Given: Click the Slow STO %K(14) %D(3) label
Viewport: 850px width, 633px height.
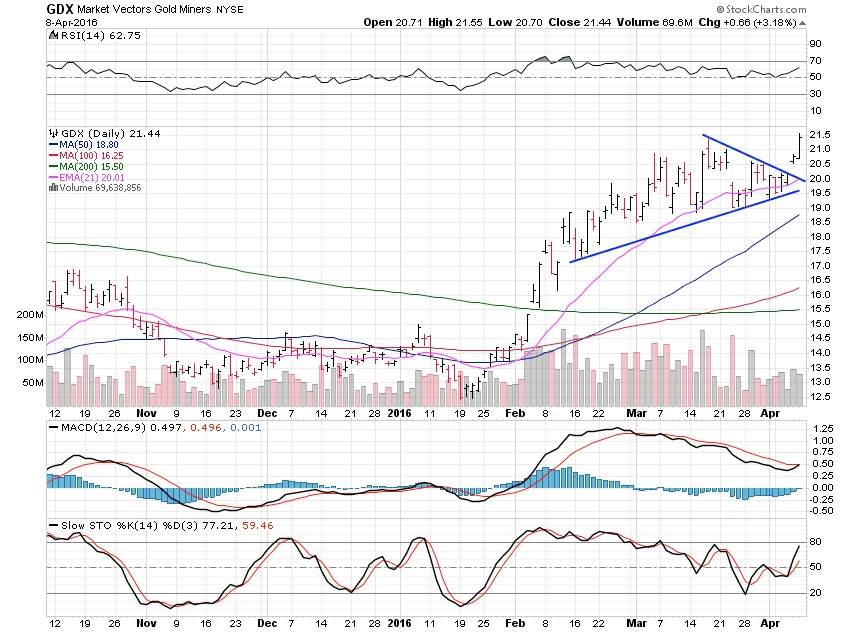Looking at the screenshot, I should click(130, 526).
